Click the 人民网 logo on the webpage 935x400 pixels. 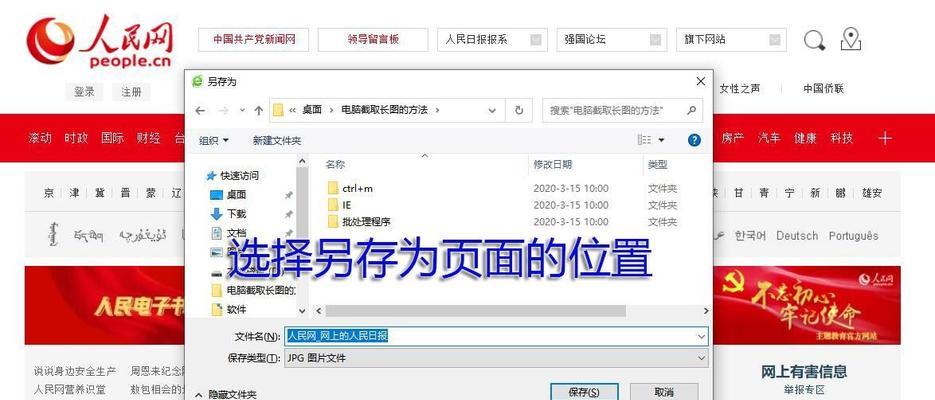(100, 41)
